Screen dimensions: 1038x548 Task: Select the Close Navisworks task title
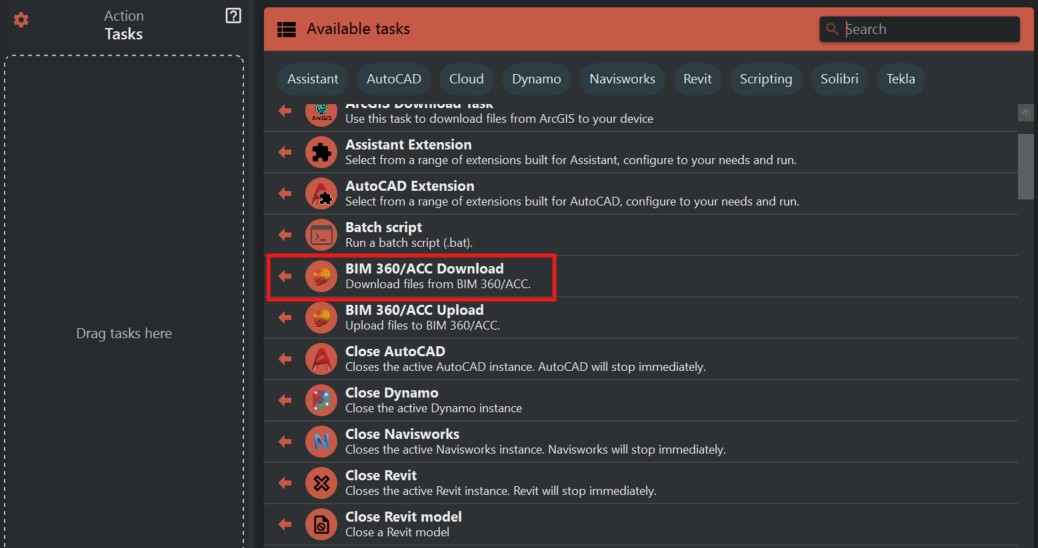pyautogui.click(x=402, y=434)
